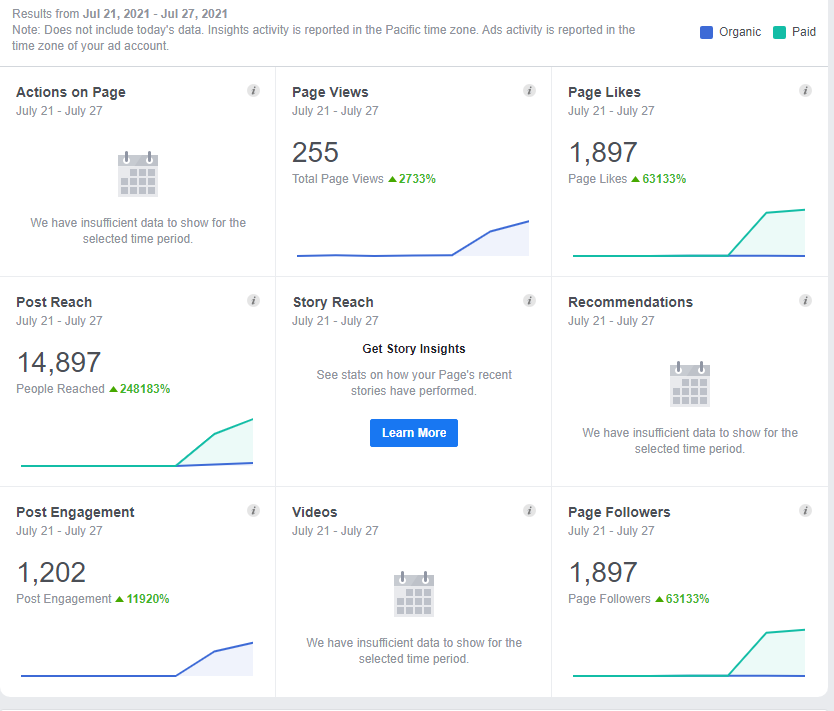This screenshot has height=711, width=834.
Task: Click the 1,897 value under Page Followers
Action: (x=603, y=572)
